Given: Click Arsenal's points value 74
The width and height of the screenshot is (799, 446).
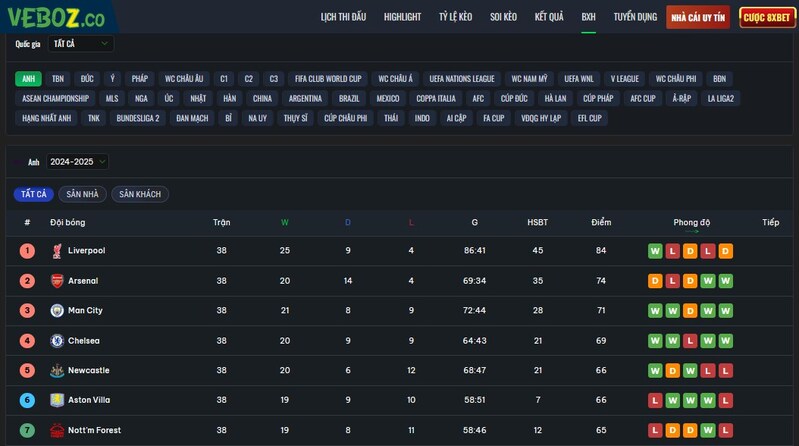Looking at the screenshot, I should [601, 281].
